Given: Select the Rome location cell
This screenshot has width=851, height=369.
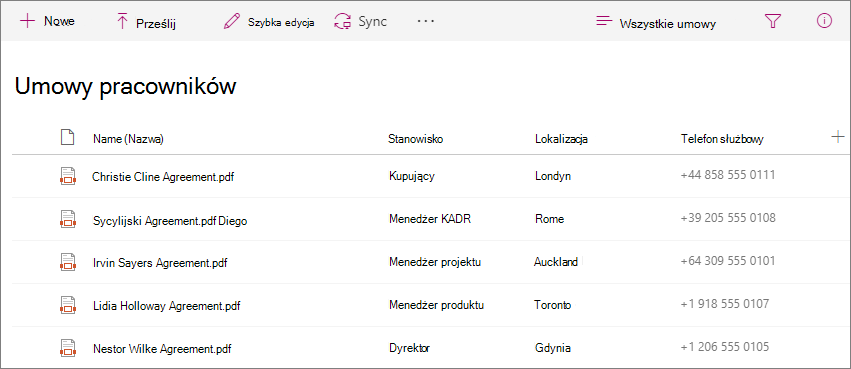Looking at the screenshot, I should [549, 219].
